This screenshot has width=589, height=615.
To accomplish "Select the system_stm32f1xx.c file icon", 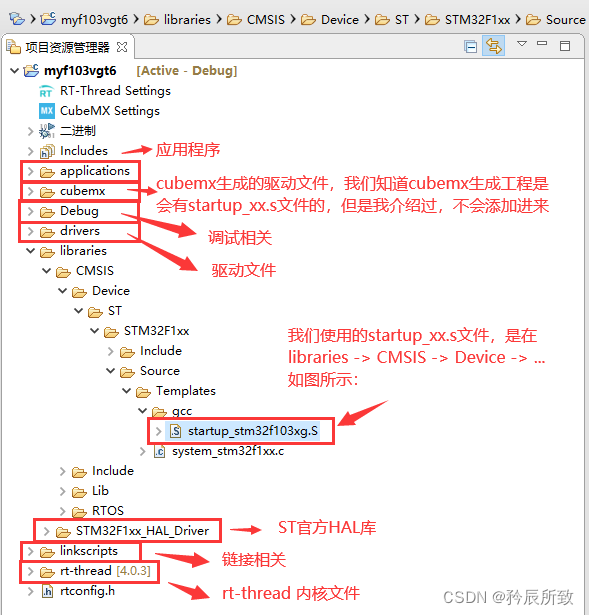I will pyautogui.click(x=159, y=451).
